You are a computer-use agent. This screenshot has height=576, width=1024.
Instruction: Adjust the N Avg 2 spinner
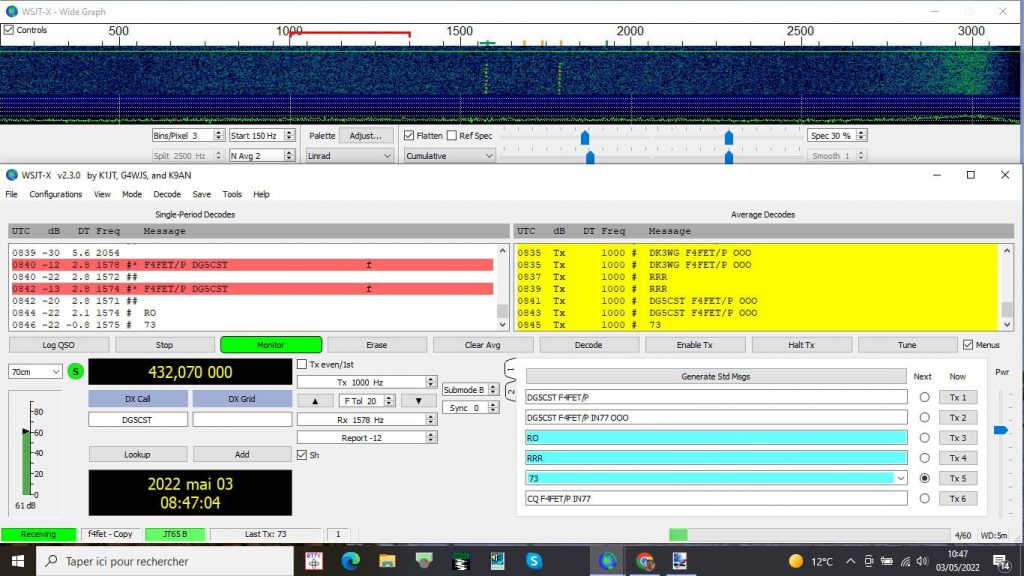(289, 156)
